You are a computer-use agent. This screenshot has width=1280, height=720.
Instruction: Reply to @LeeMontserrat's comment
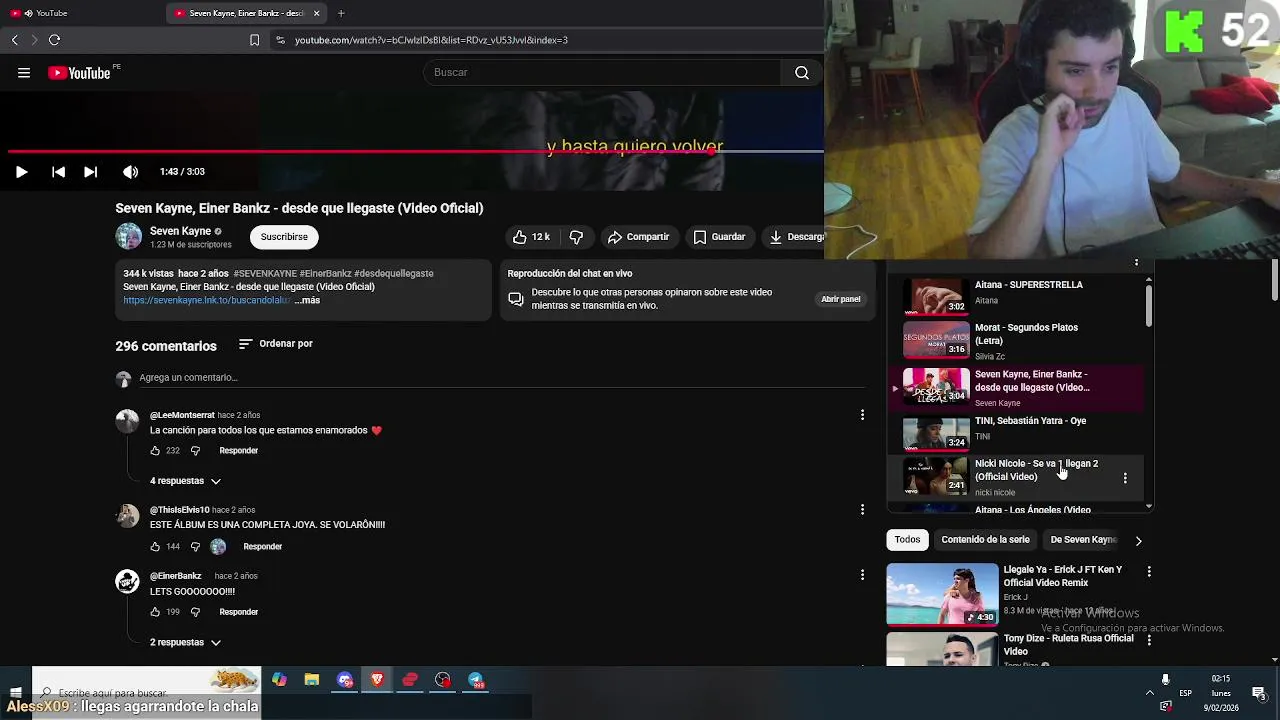point(238,451)
